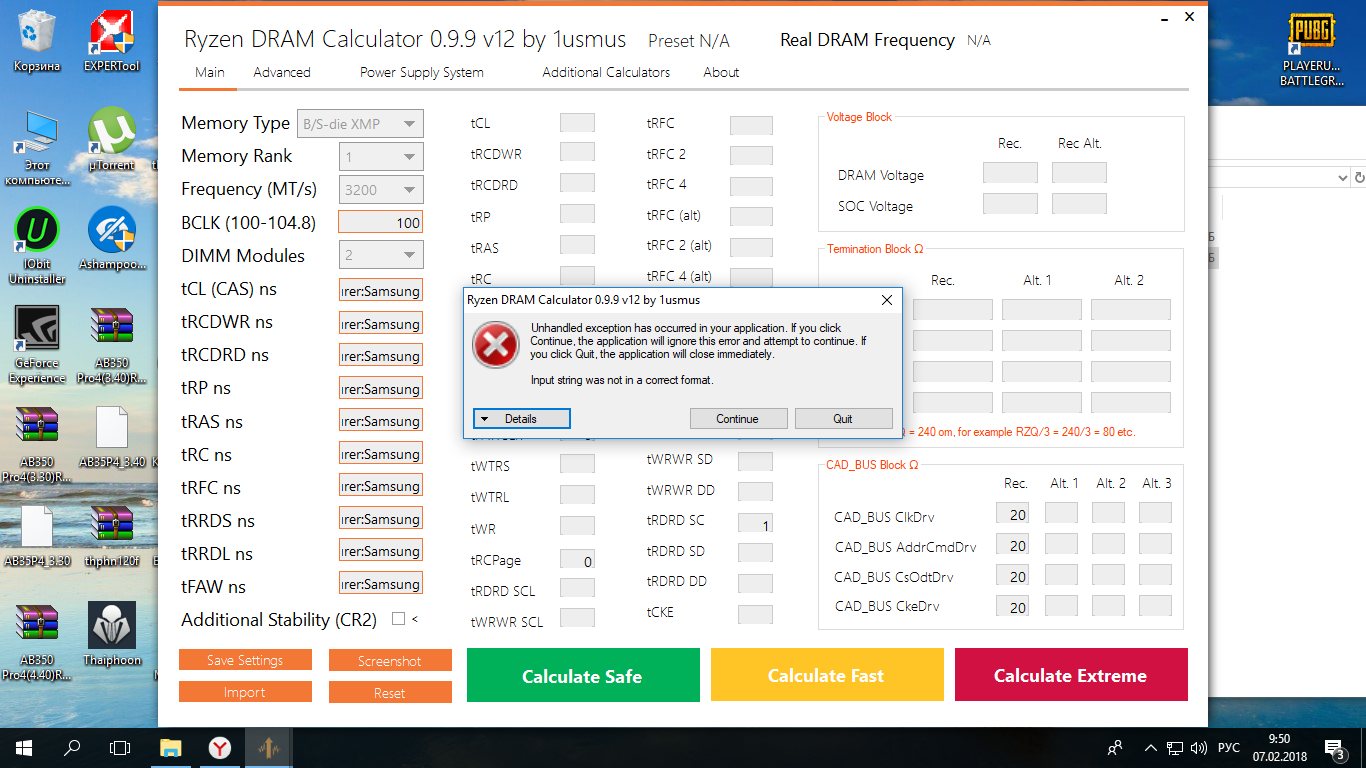Focus the tFAW ns input field
1366x768 pixels.
381,583
